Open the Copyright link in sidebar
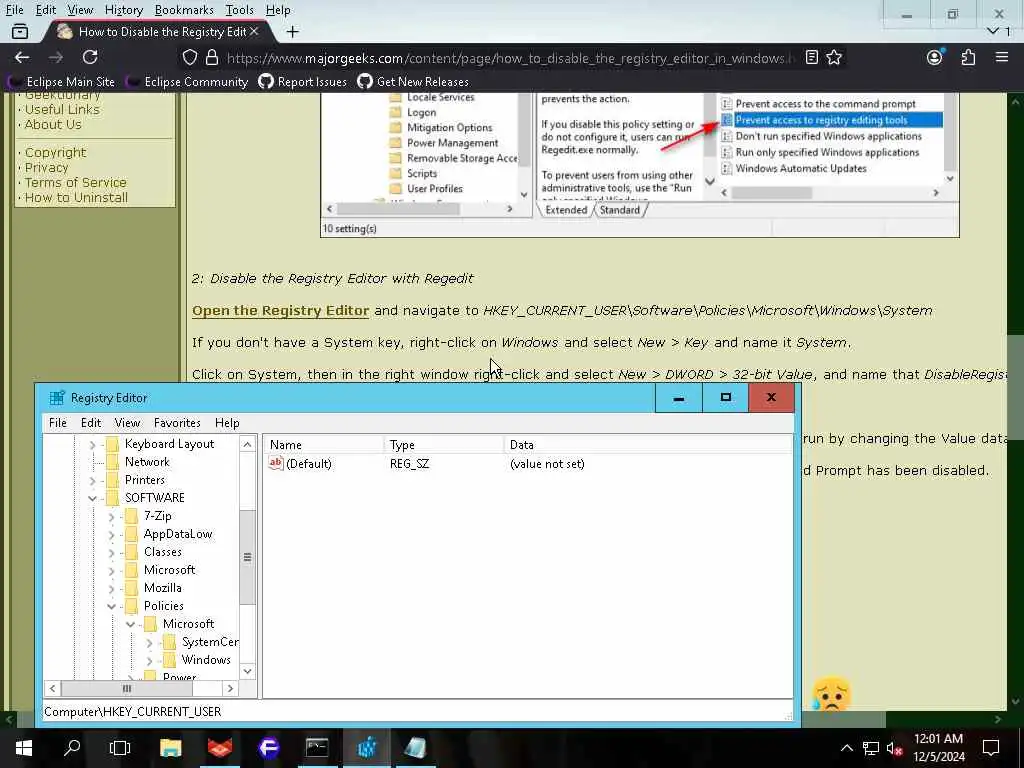This screenshot has width=1024, height=768. coord(56,152)
